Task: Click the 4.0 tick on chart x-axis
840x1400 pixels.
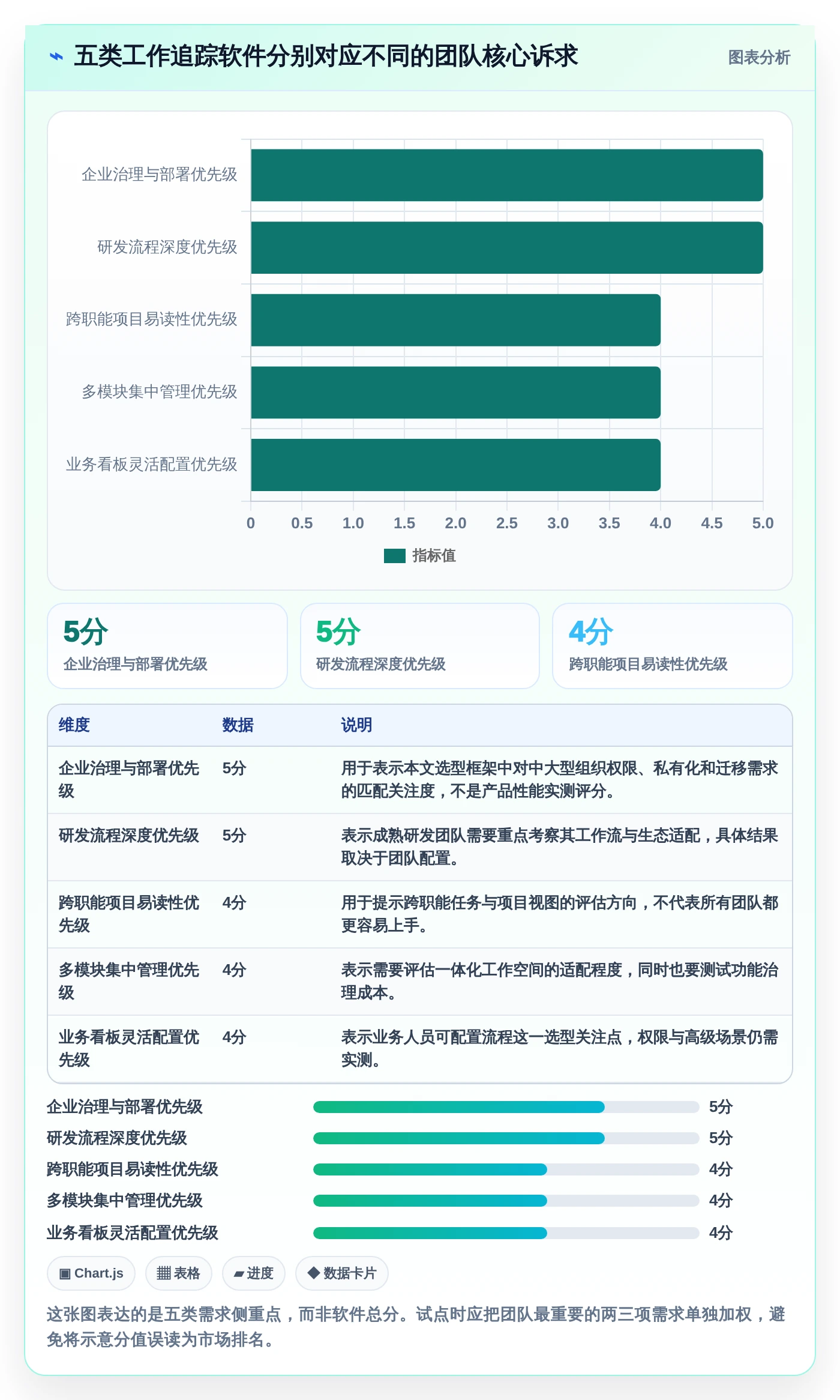Action: [x=661, y=523]
